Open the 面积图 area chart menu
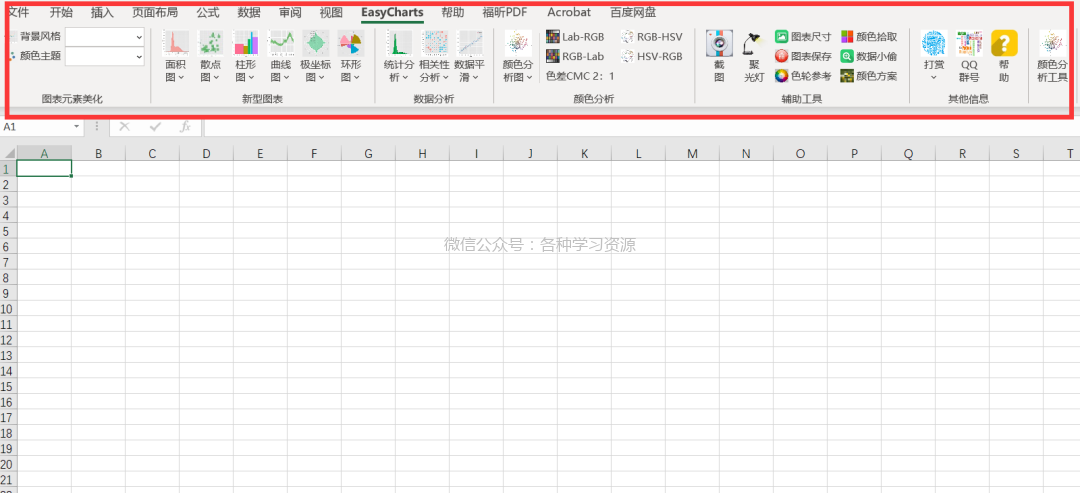Viewport: 1080px width, 493px height. pyautogui.click(x=175, y=56)
